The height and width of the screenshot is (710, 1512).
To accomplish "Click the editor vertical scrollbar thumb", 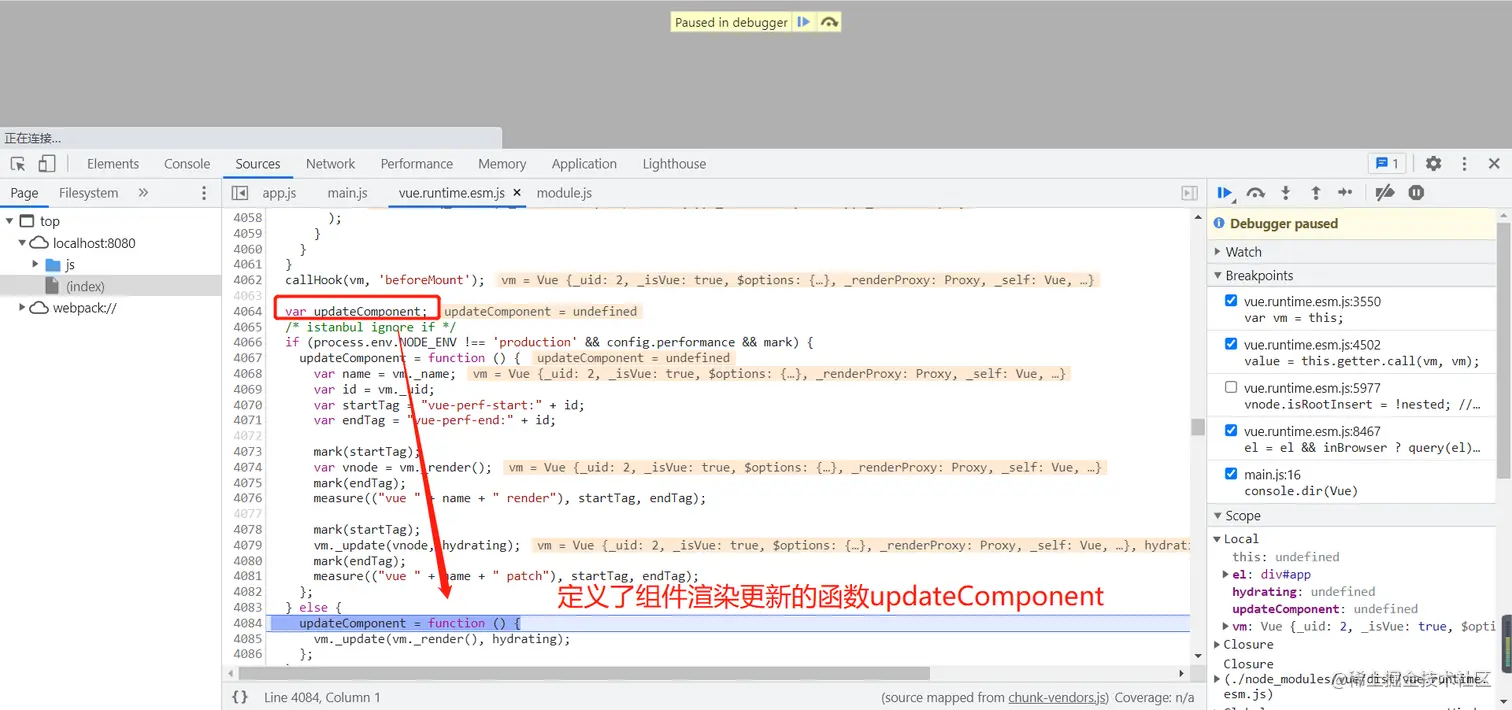I will tap(1197, 427).
